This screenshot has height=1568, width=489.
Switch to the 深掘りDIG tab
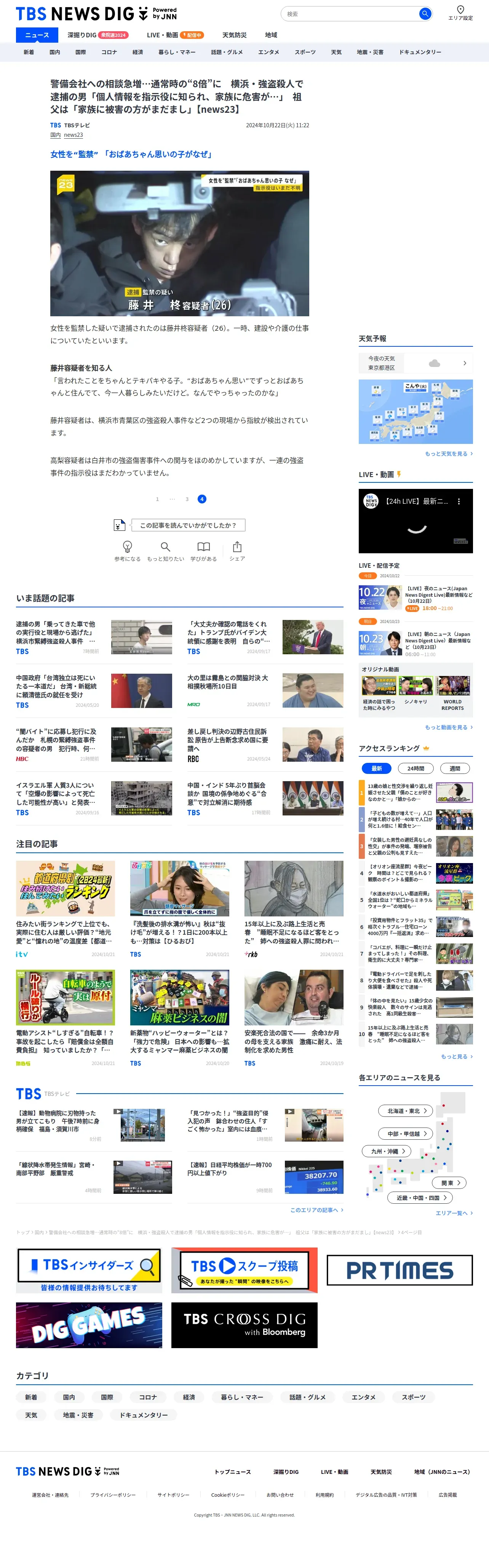[x=97, y=35]
